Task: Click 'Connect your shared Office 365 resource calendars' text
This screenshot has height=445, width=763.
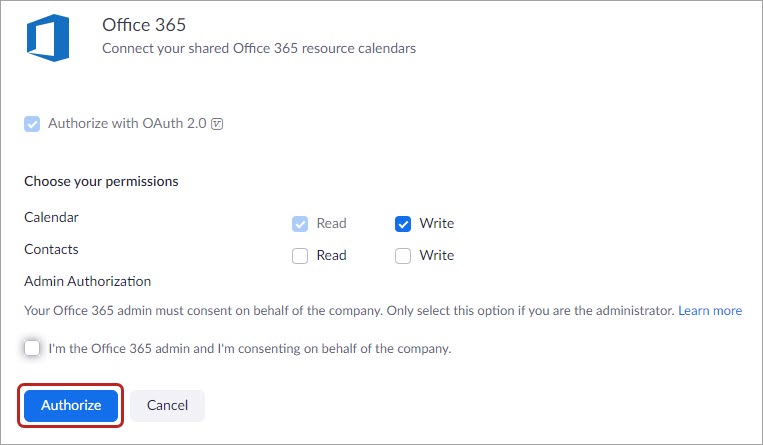Action: (259, 49)
